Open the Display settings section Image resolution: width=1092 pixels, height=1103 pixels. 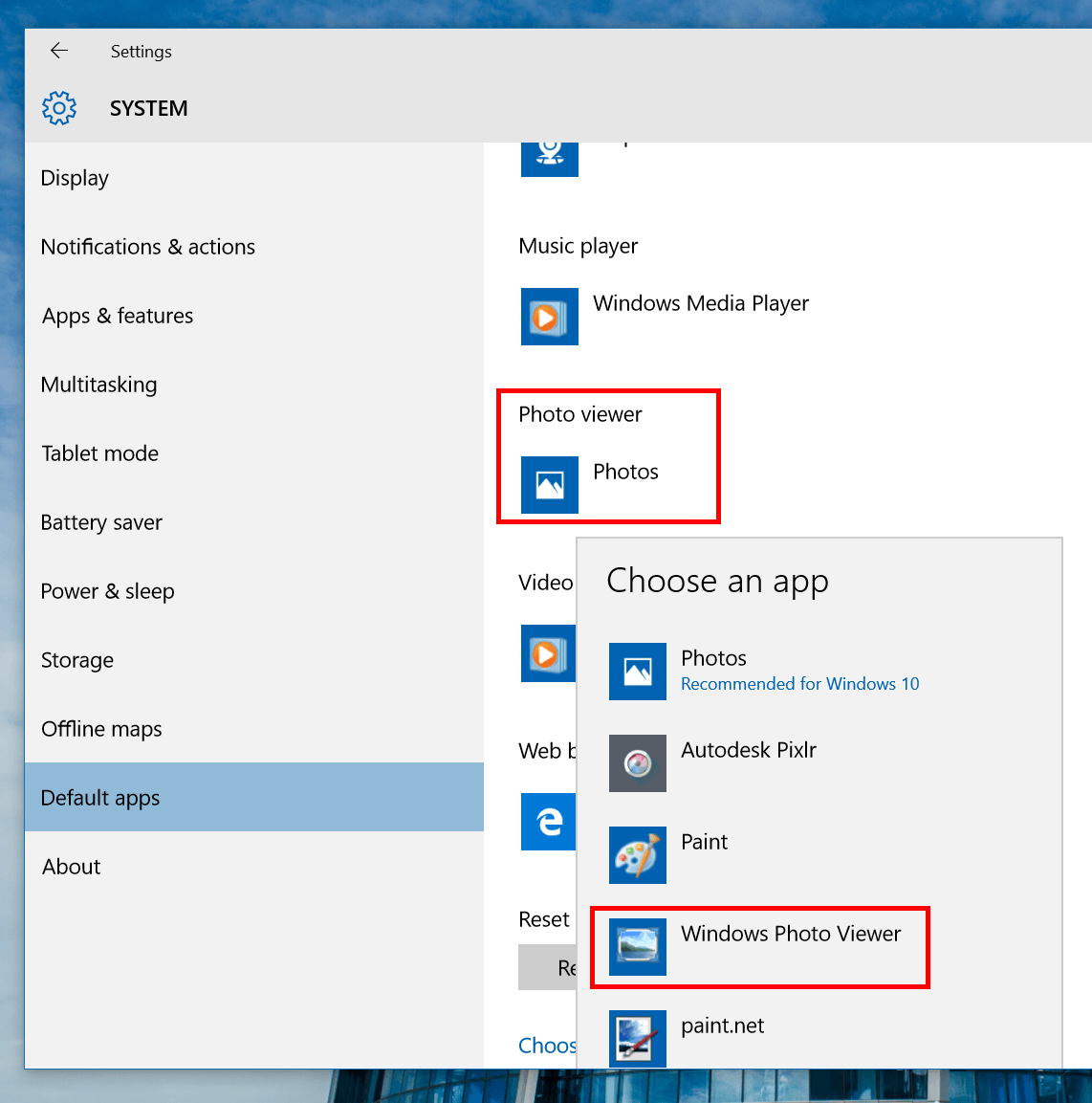click(x=75, y=178)
